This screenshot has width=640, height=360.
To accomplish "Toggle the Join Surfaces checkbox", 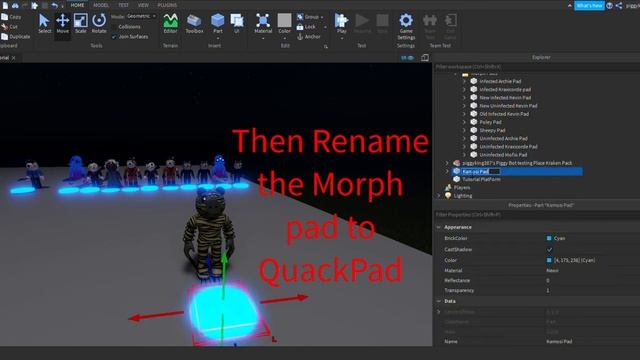I will pos(114,37).
